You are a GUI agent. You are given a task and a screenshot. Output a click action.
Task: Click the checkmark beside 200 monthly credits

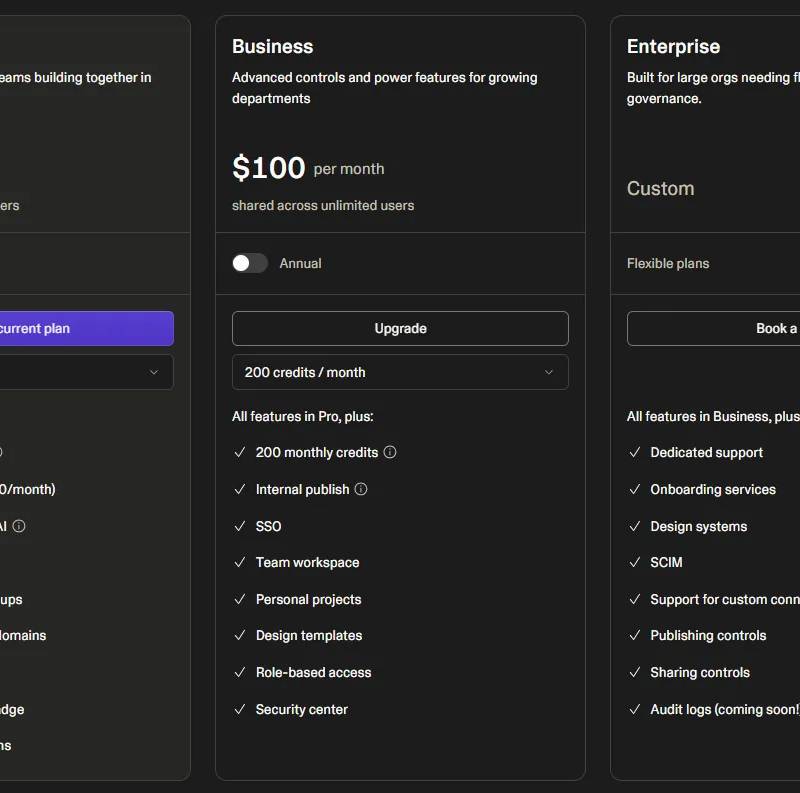coord(240,452)
